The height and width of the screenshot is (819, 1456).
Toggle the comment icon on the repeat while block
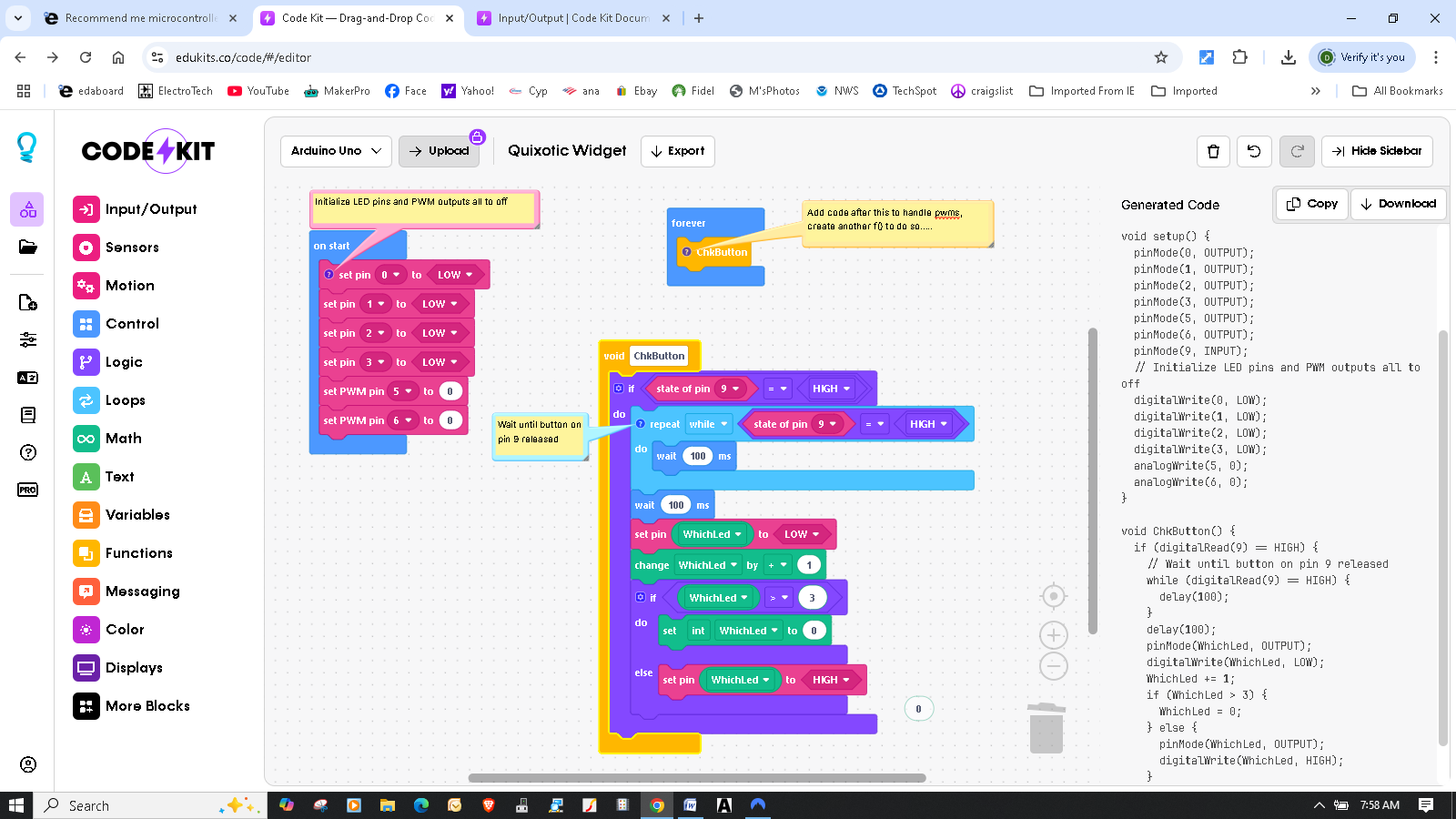click(641, 424)
